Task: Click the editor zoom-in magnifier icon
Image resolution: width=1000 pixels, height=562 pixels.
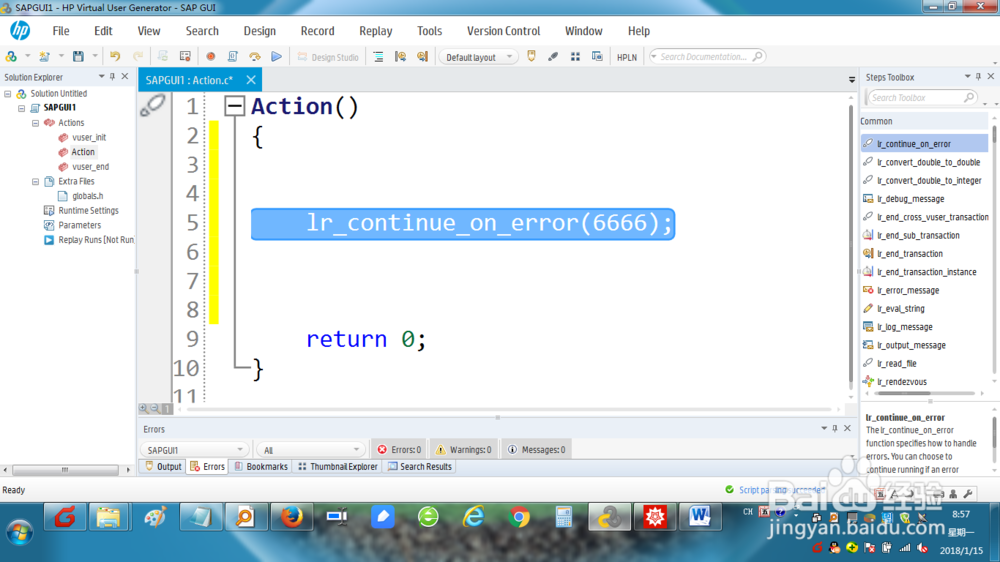Action: 143,408
